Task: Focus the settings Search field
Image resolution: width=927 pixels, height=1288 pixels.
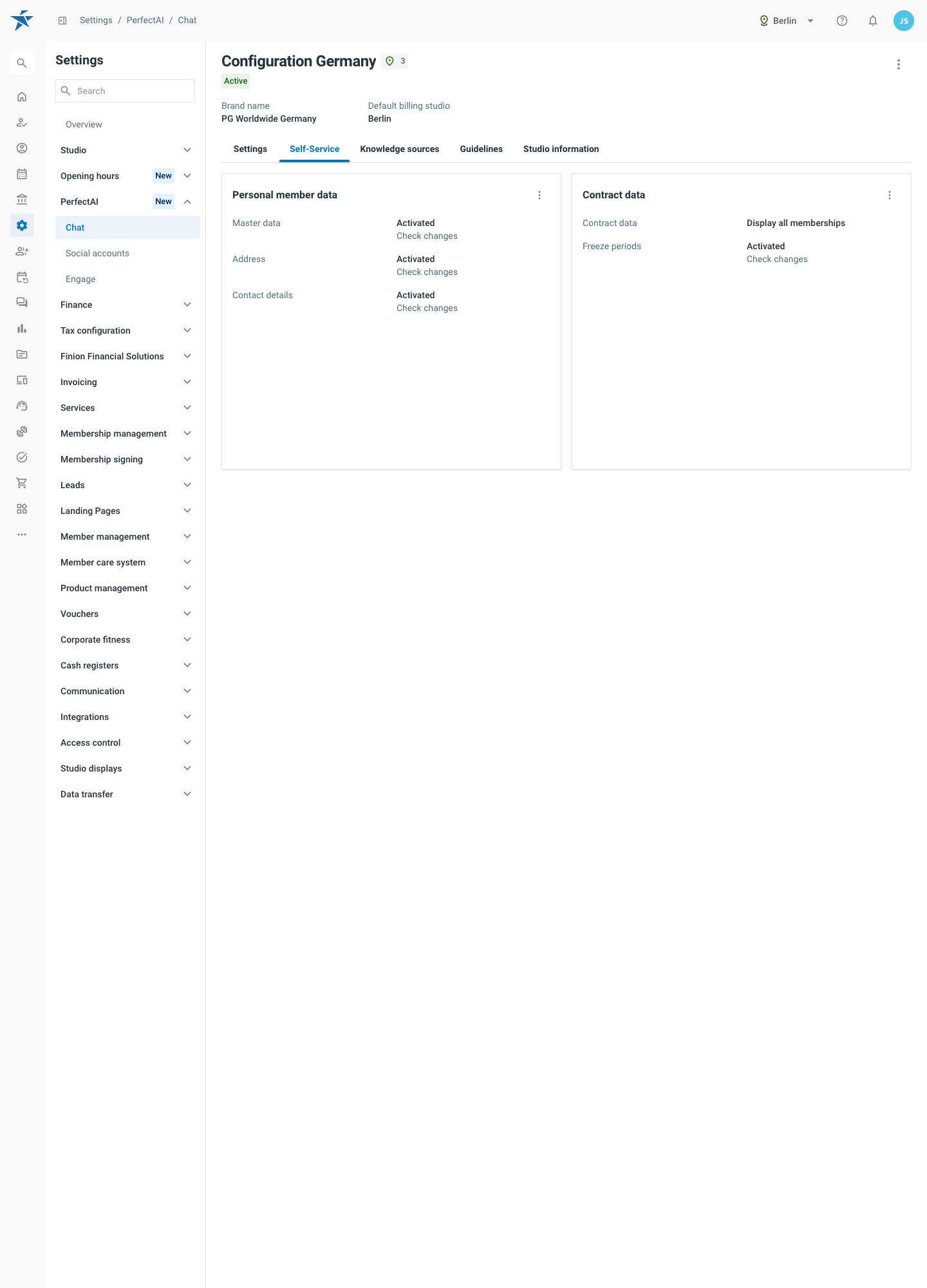Action: [x=125, y=91]
